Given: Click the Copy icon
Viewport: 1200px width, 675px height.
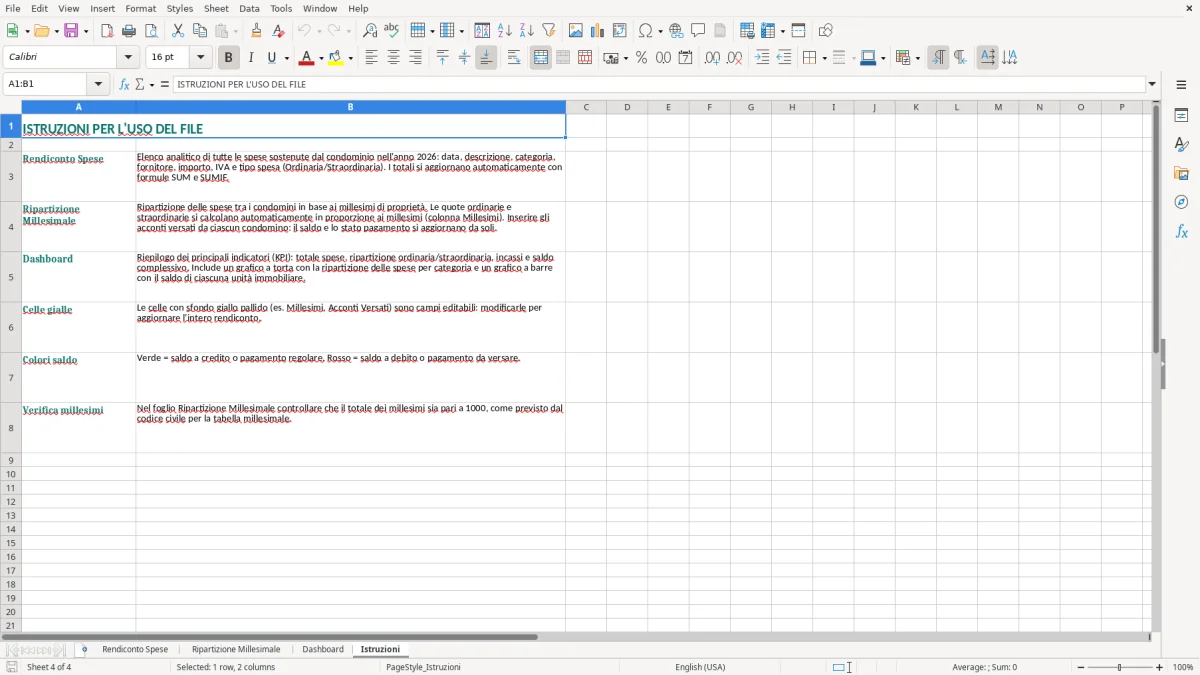Looking at the screenshot, I should click(200, 31).
